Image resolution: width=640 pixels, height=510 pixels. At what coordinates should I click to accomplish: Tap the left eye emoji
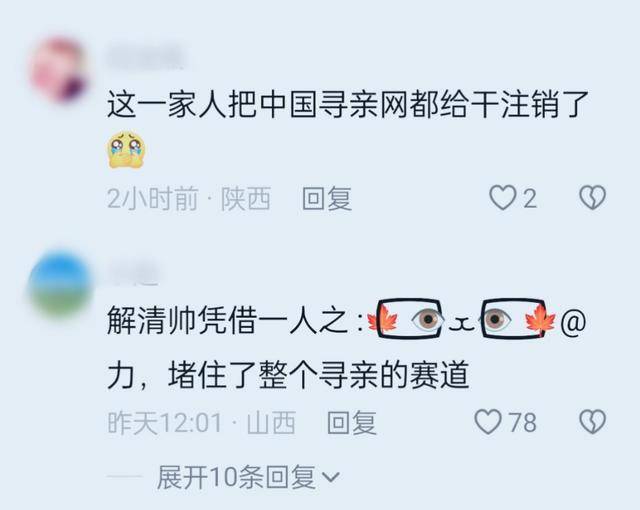coord(427,319)
